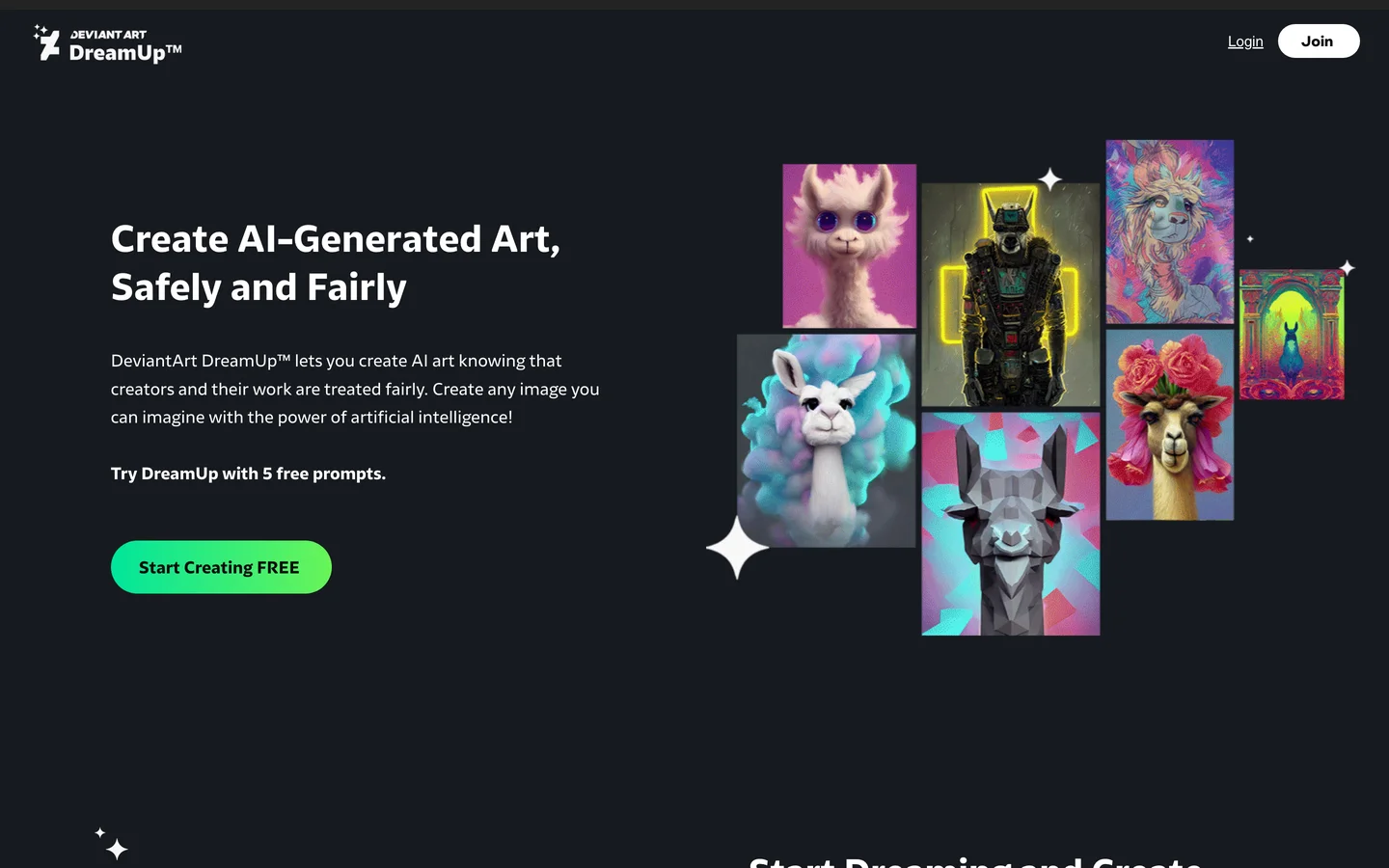
Task: Click the Create AI-Generated Art headline
Action: (x=336, y=263)
